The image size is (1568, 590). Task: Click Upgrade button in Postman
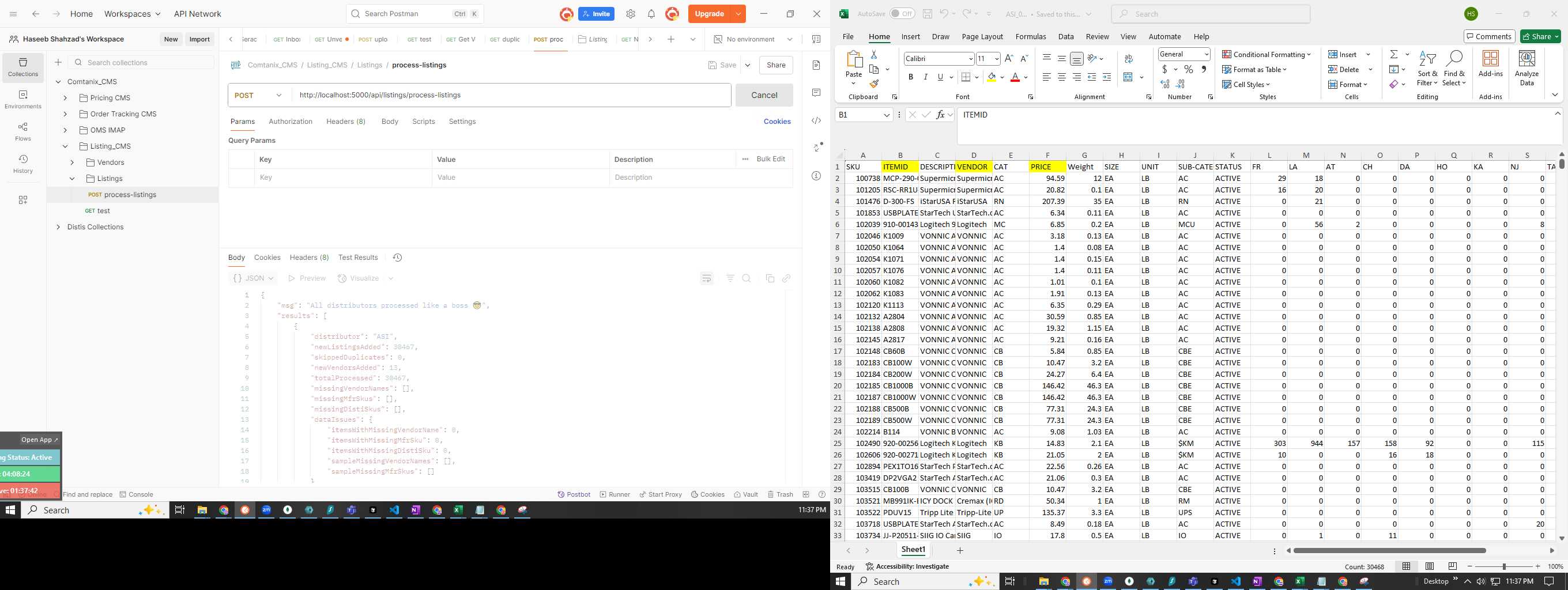coord(709,14)
